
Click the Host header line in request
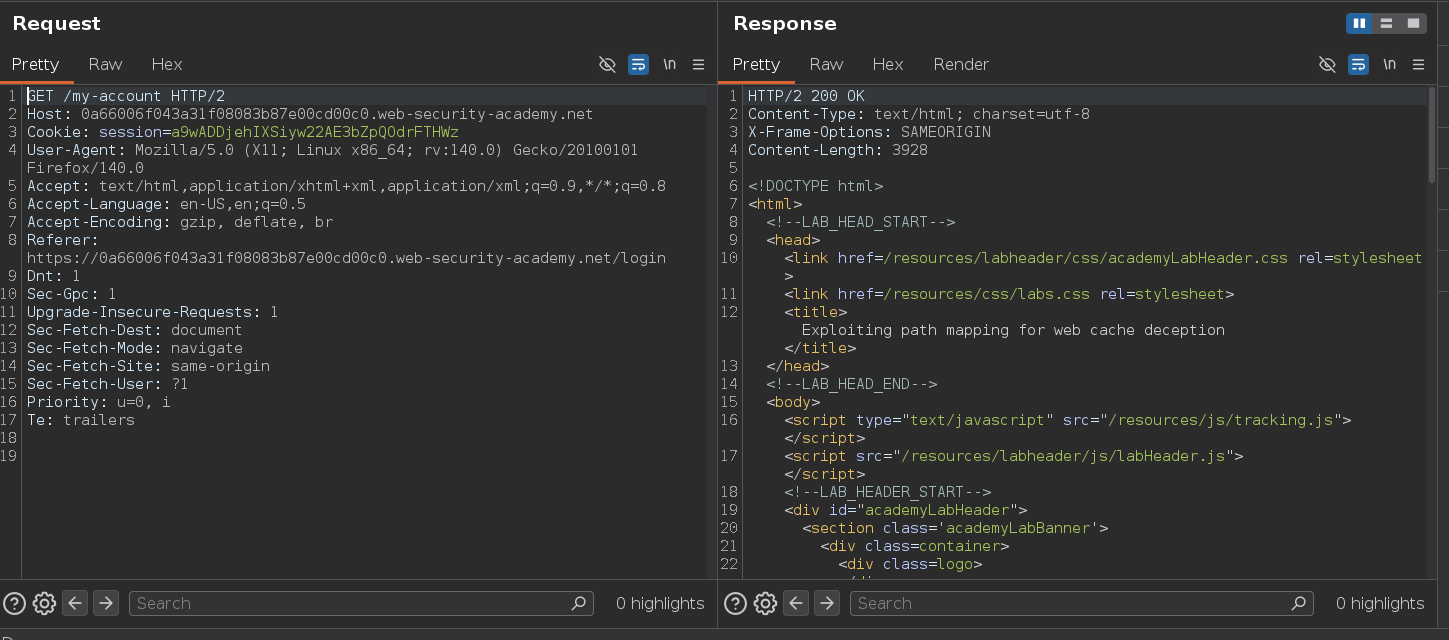(x=310, y=114)
